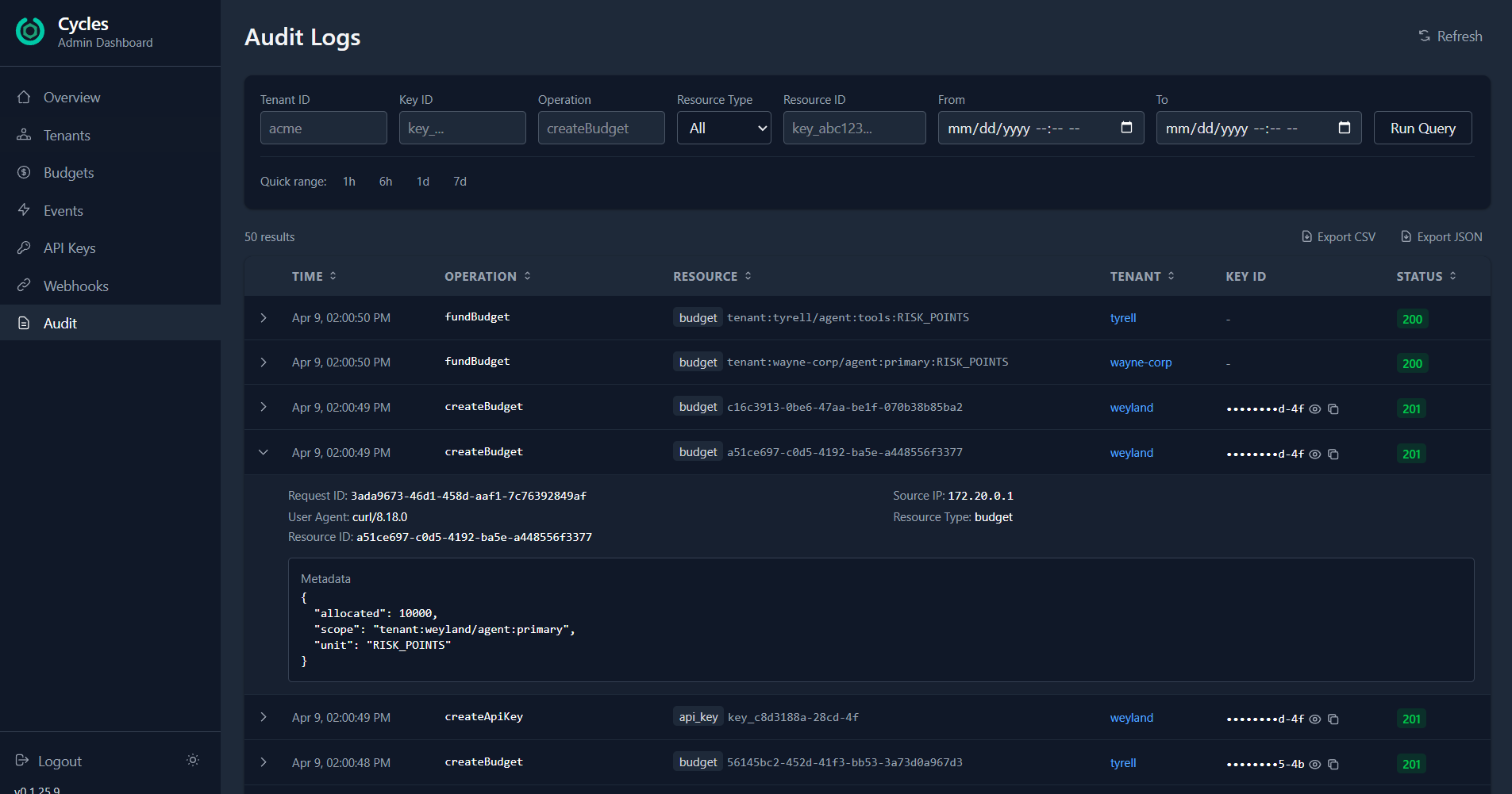Switch to the Tenants section
Screen dimensions: 1512x794
pos(67,135)
